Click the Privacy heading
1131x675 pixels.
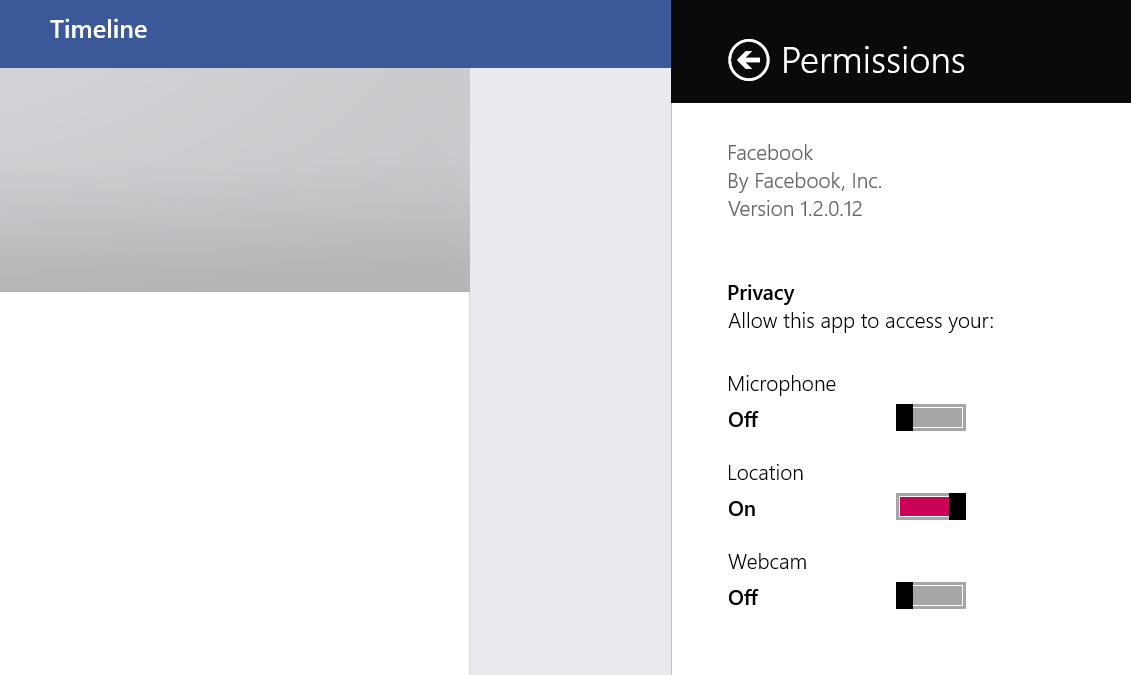click(x=760, y=292)
